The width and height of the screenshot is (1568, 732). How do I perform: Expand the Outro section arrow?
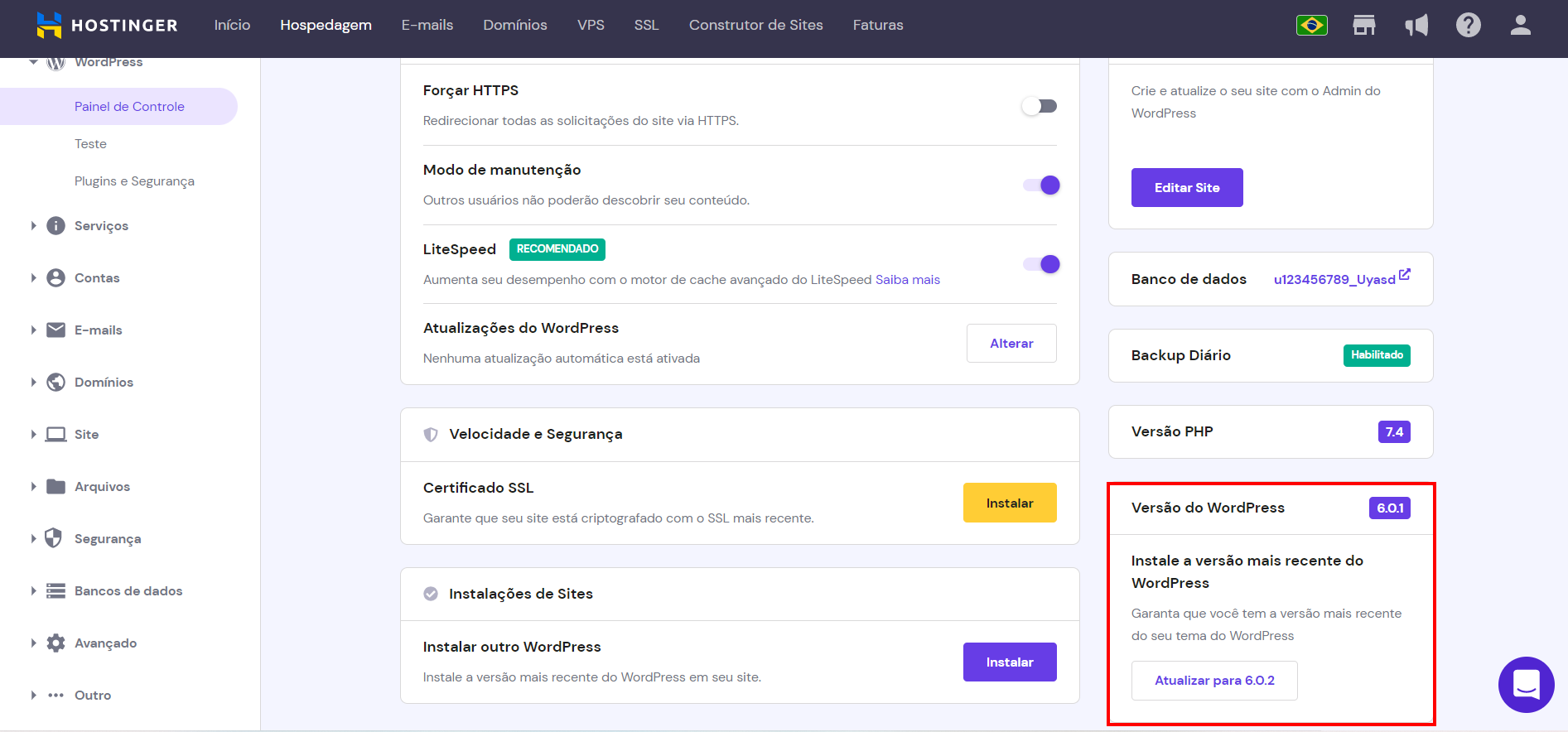pyautogui.click(x=33, y=696)
